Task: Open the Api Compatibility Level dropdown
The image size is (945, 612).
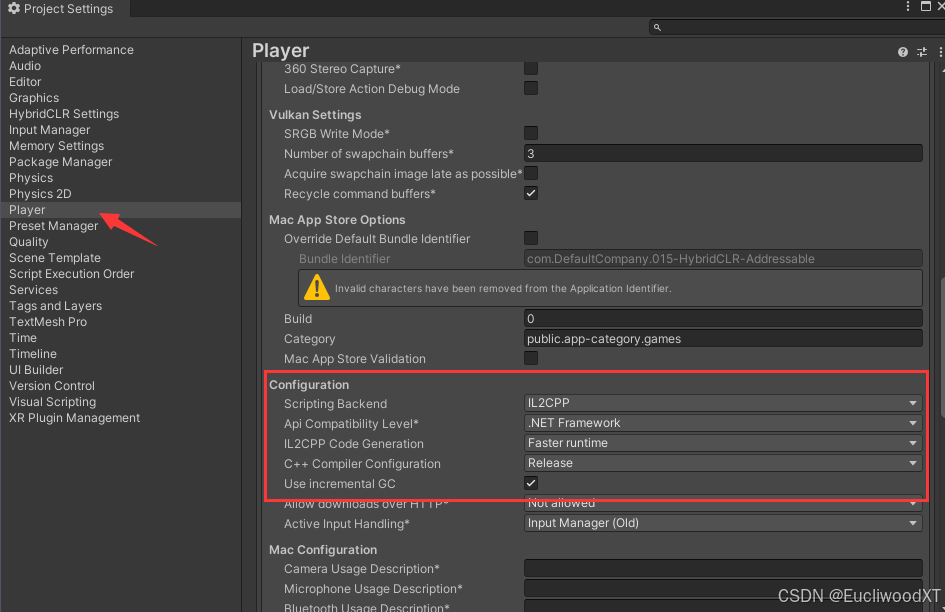Action: click(x=722, y=423)
